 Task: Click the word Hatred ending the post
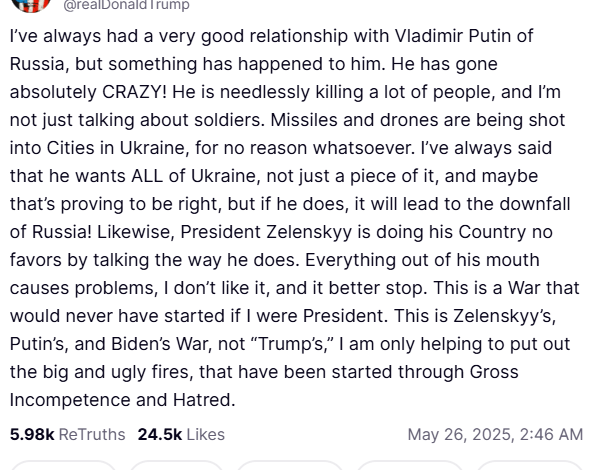[x=204, y=400]
